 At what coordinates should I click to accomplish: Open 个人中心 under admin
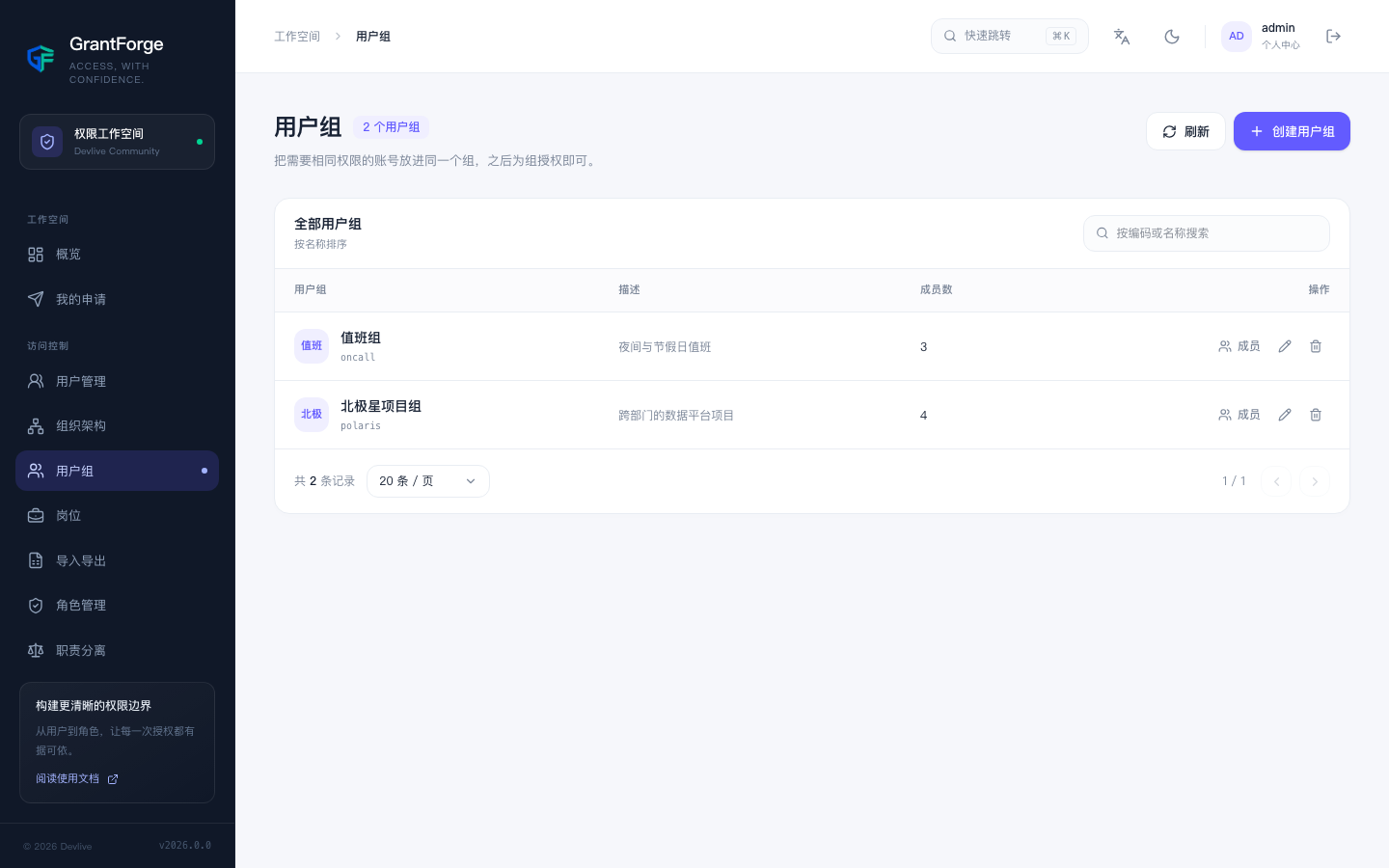point(1281,45)
